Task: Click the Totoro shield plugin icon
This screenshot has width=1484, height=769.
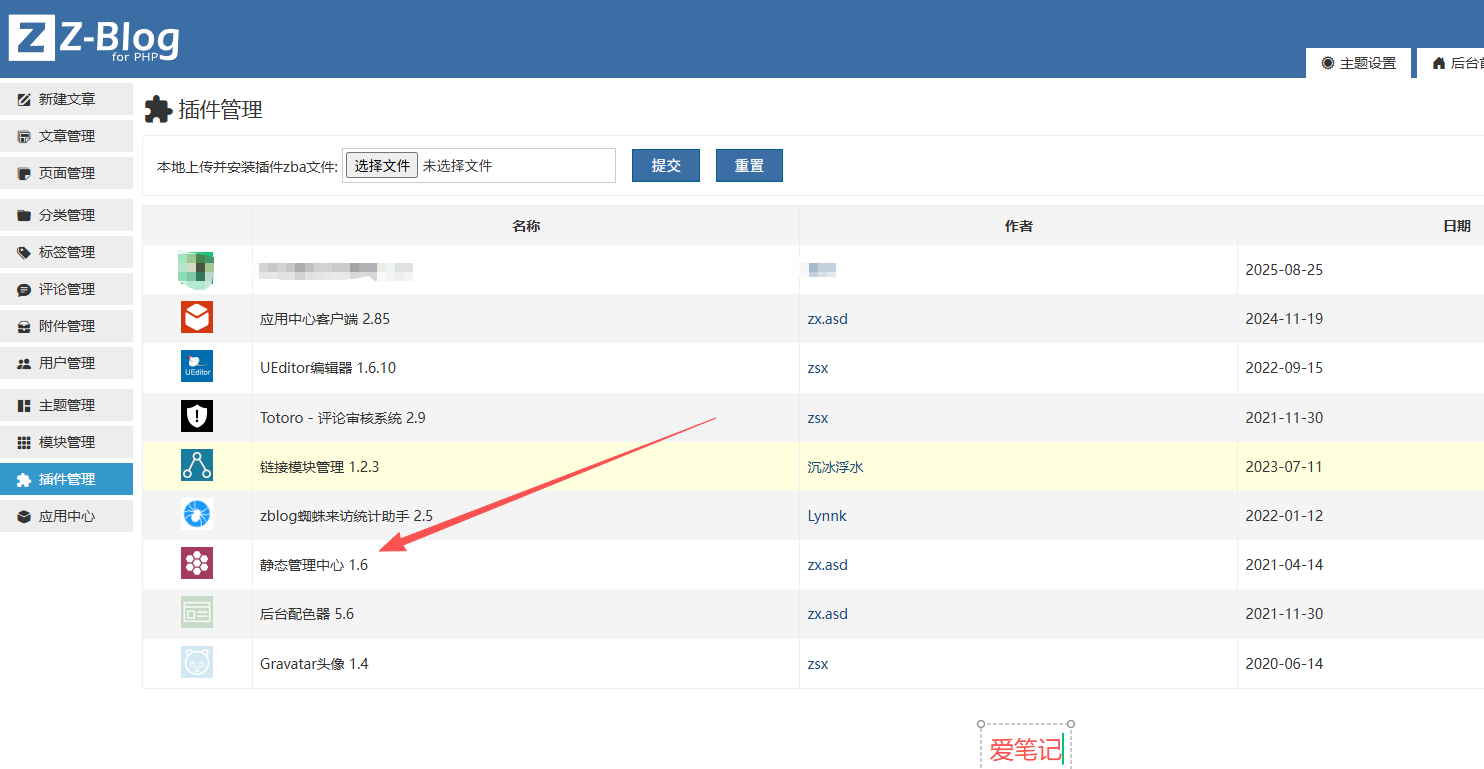Action: pos(197,416)
